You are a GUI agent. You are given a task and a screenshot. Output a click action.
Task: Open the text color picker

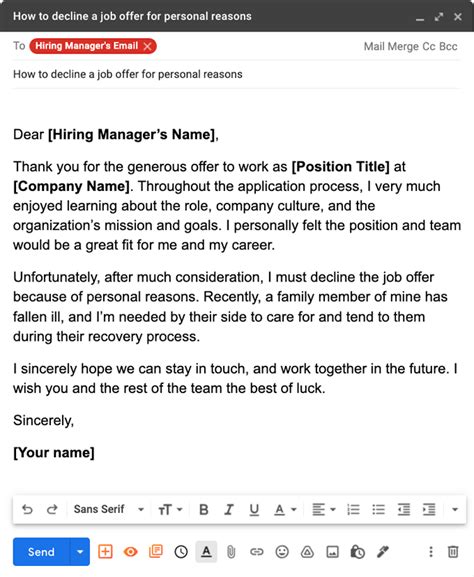tap(285, 510)
